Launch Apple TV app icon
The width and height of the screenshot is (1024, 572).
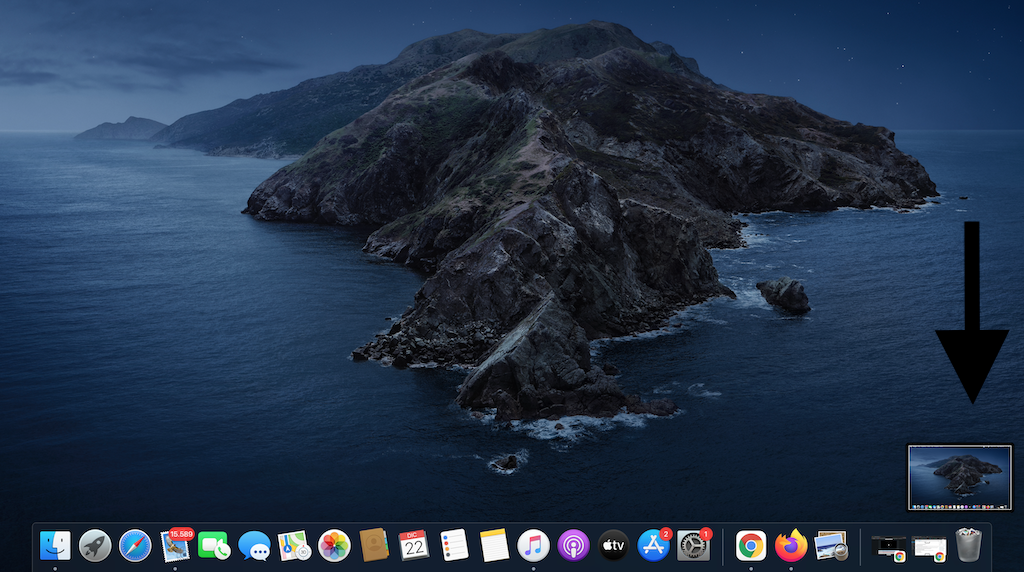point(613,545)
